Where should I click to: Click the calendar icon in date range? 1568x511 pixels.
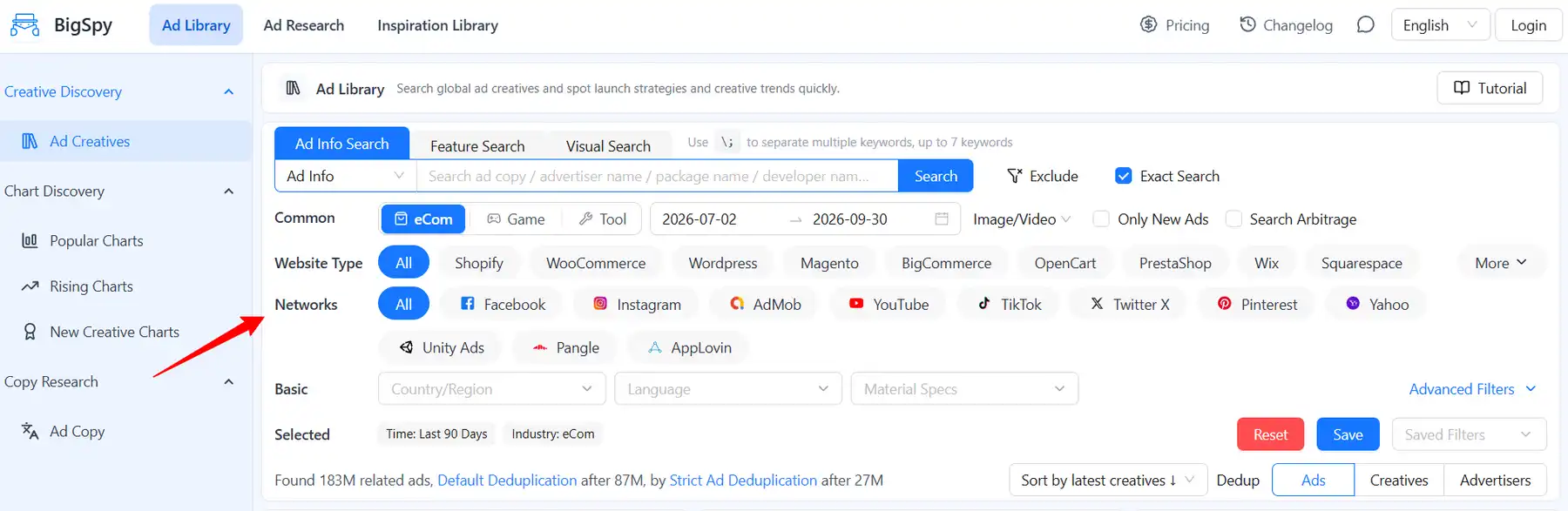pyautogui.click(x=942, y=219)
